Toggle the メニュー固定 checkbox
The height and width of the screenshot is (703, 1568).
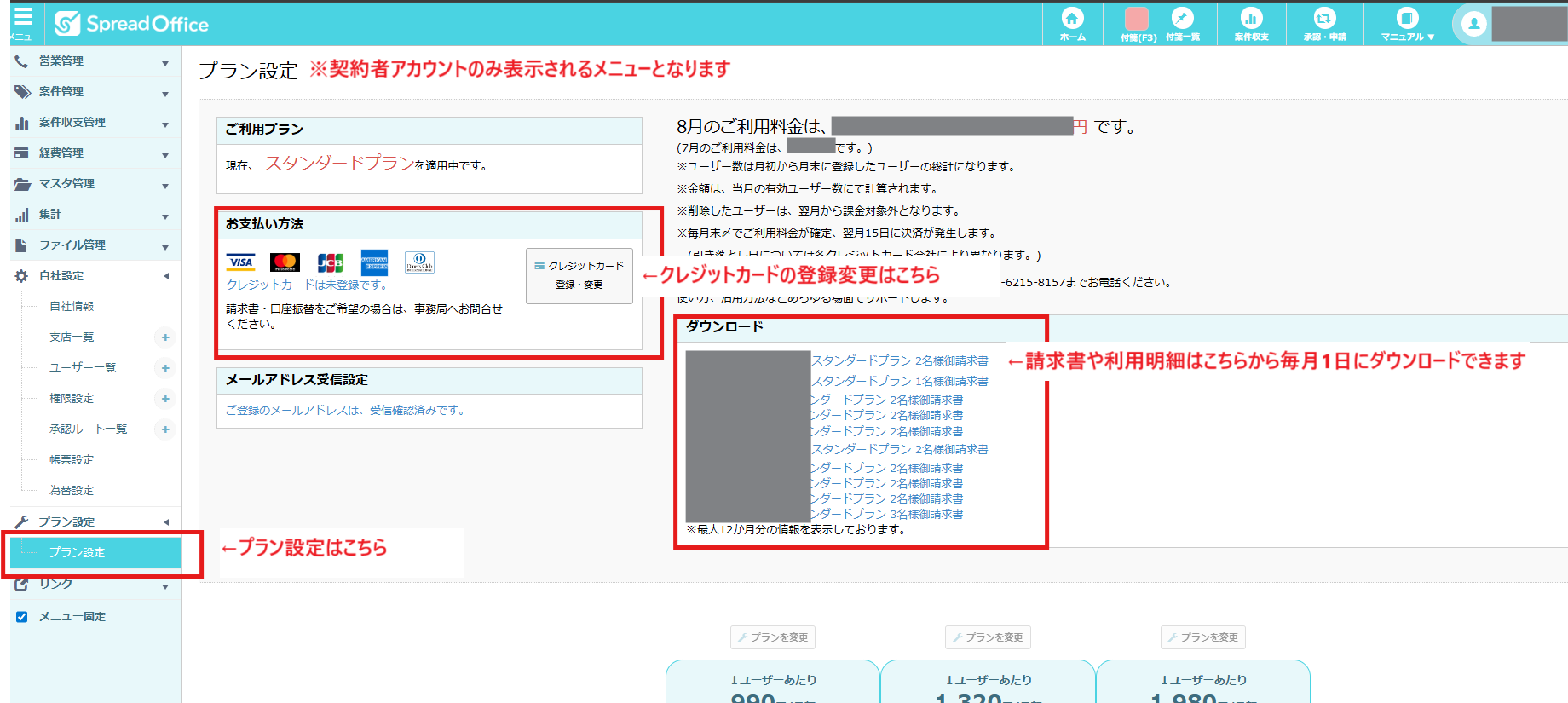pyautogui.click(x=22, y=617)
